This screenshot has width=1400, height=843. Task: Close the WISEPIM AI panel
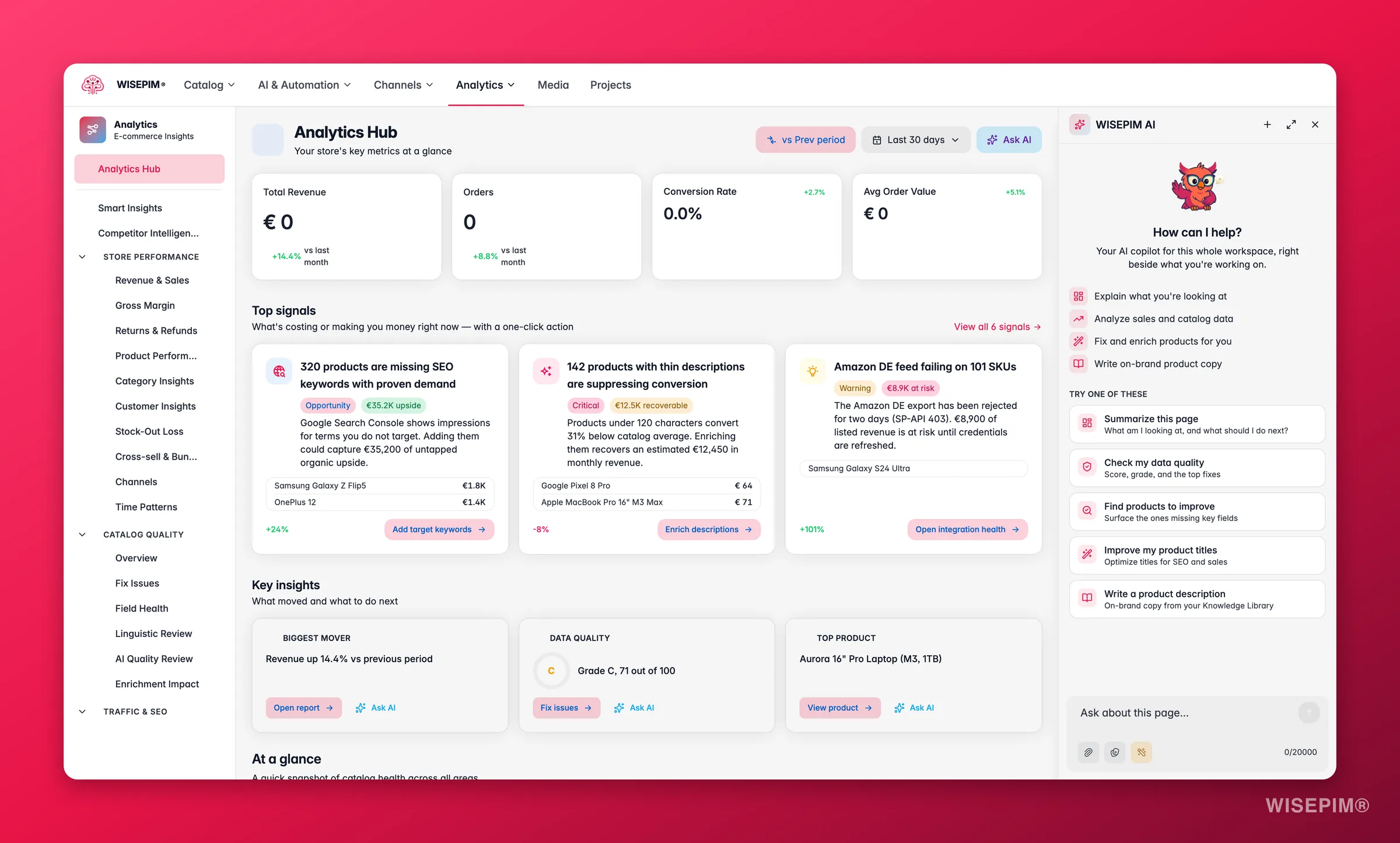tap(1315, 124)
